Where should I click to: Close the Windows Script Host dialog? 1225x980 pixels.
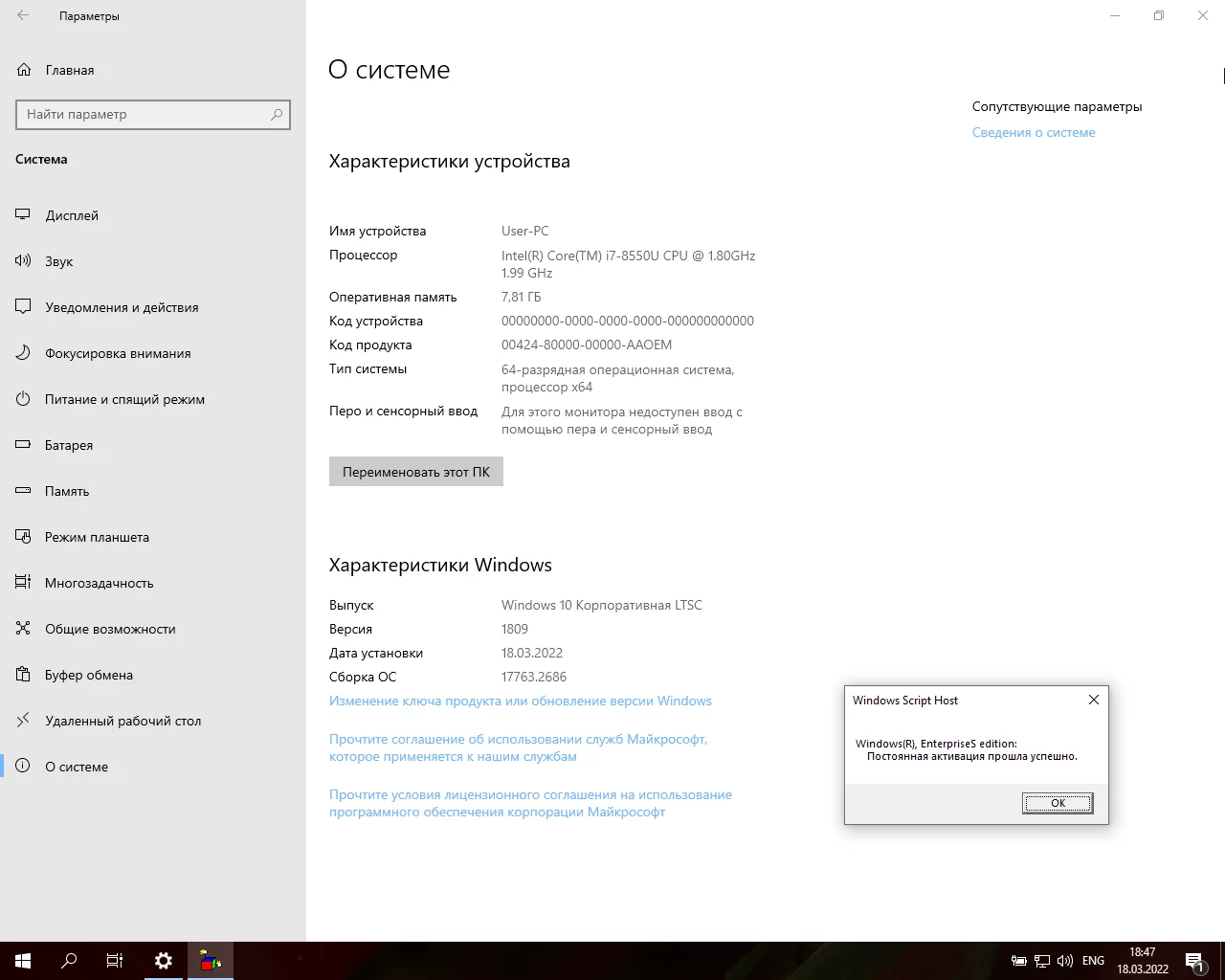(1094, 700)
